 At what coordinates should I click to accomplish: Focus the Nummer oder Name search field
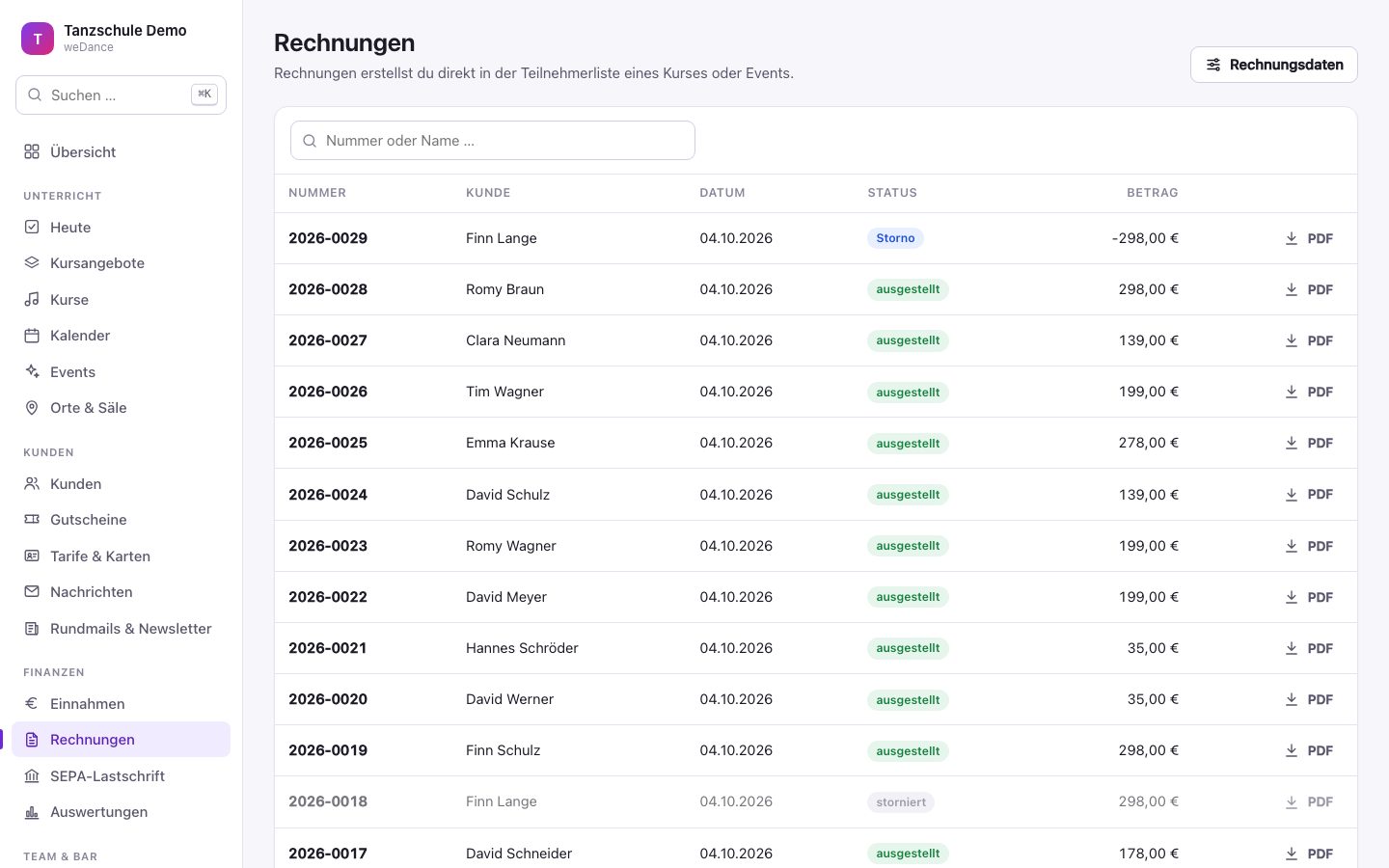pyautogui.click(x=492, y=141)
